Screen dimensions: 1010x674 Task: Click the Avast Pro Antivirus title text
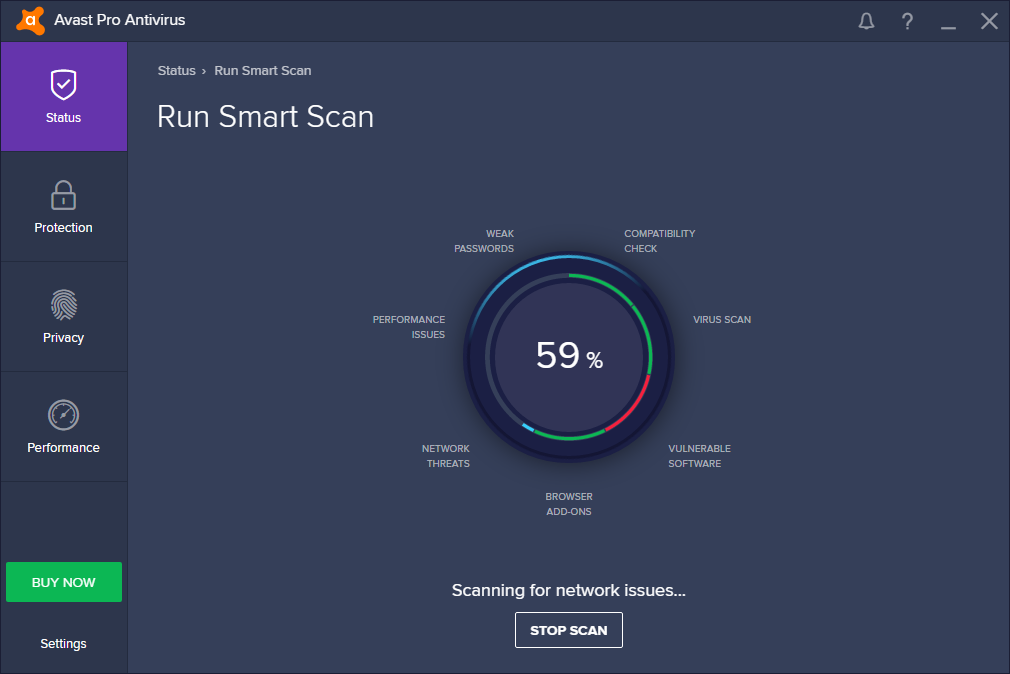coord(120,20)
